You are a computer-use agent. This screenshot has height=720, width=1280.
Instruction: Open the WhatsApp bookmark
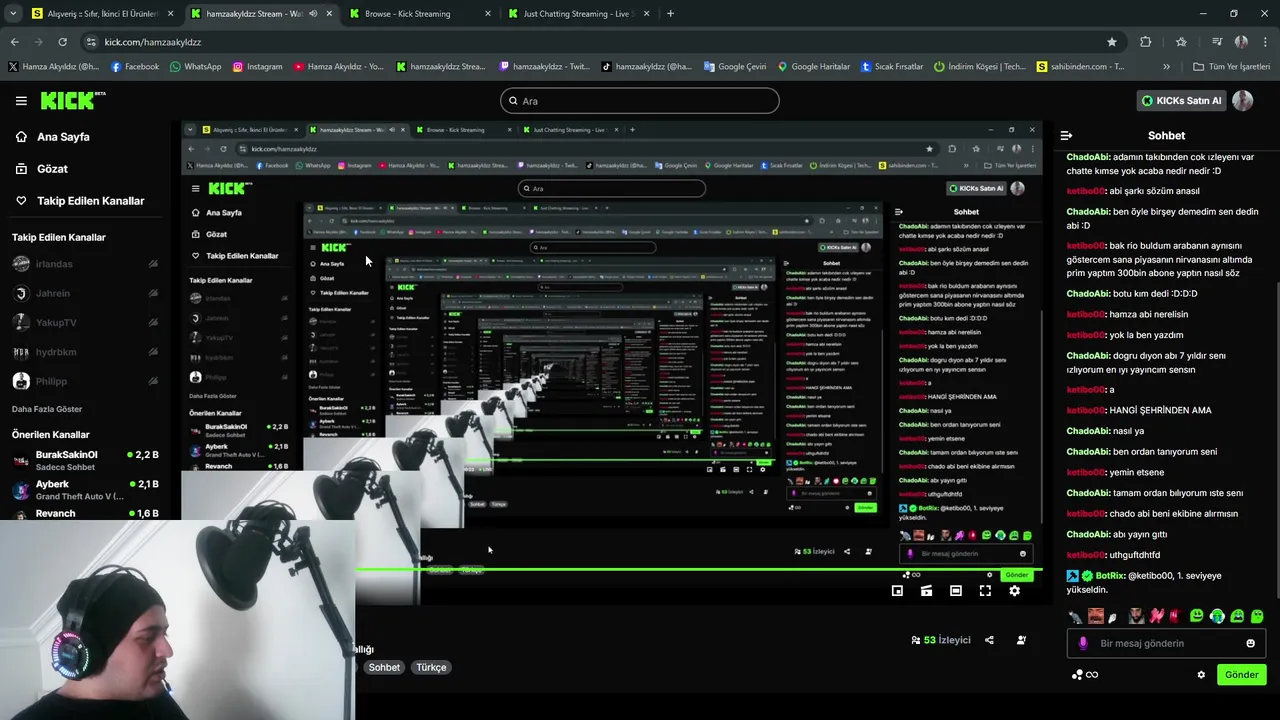pyautogui.click(x=195, y=67)
